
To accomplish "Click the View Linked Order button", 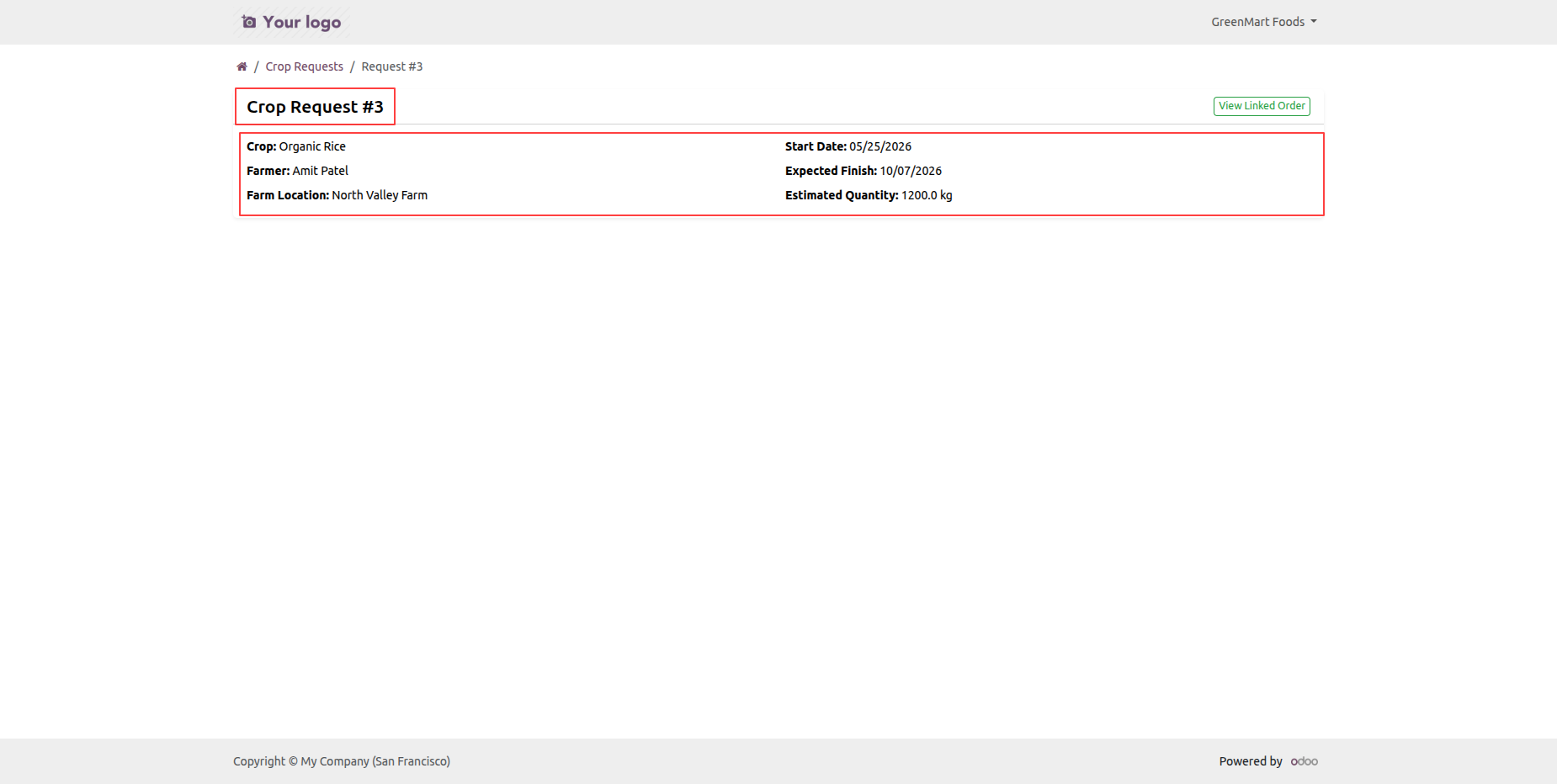I will [x=1262, y=106].
